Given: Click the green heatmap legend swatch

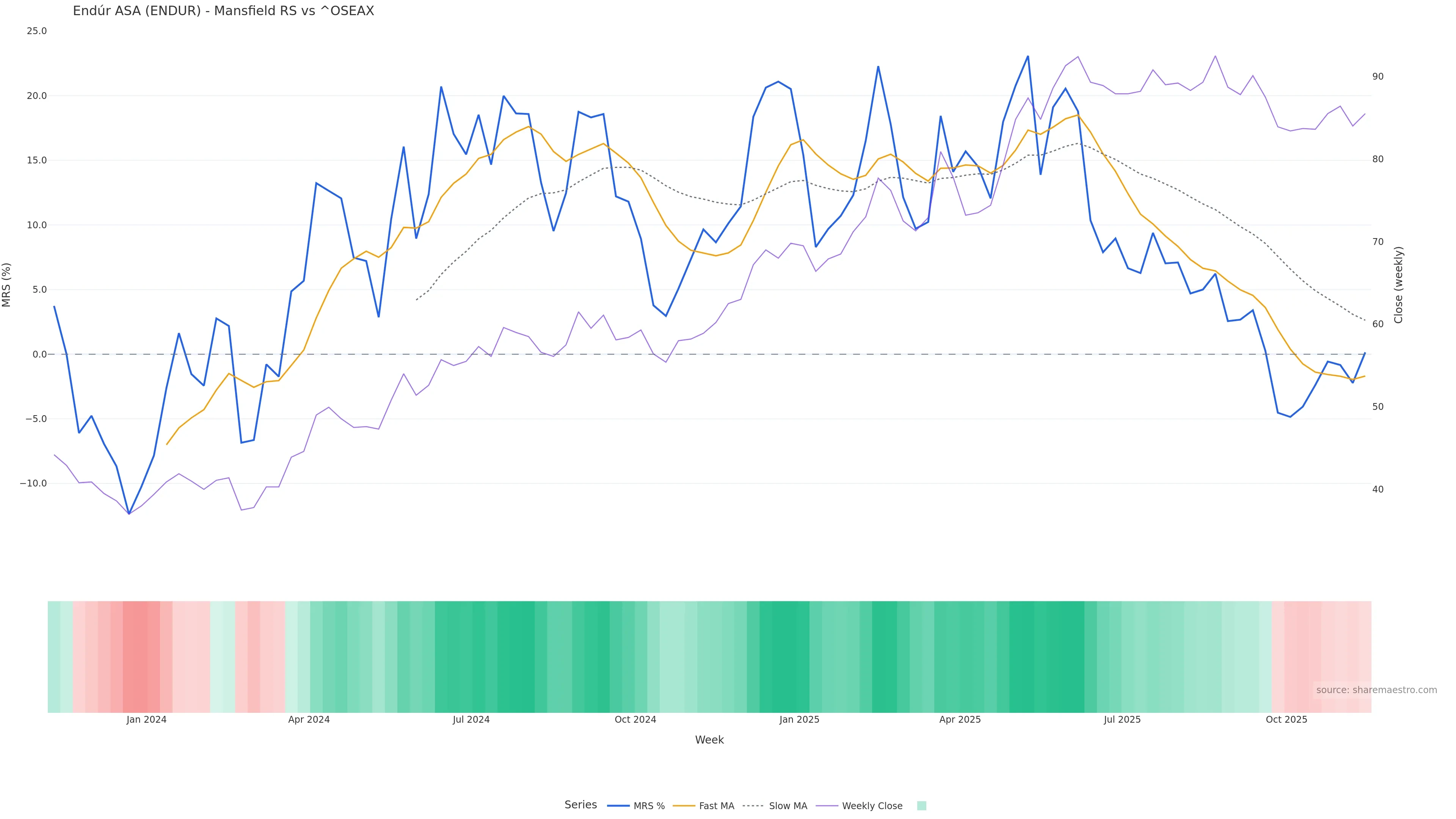Looking at the screenshot, I should tap(921, 806).
